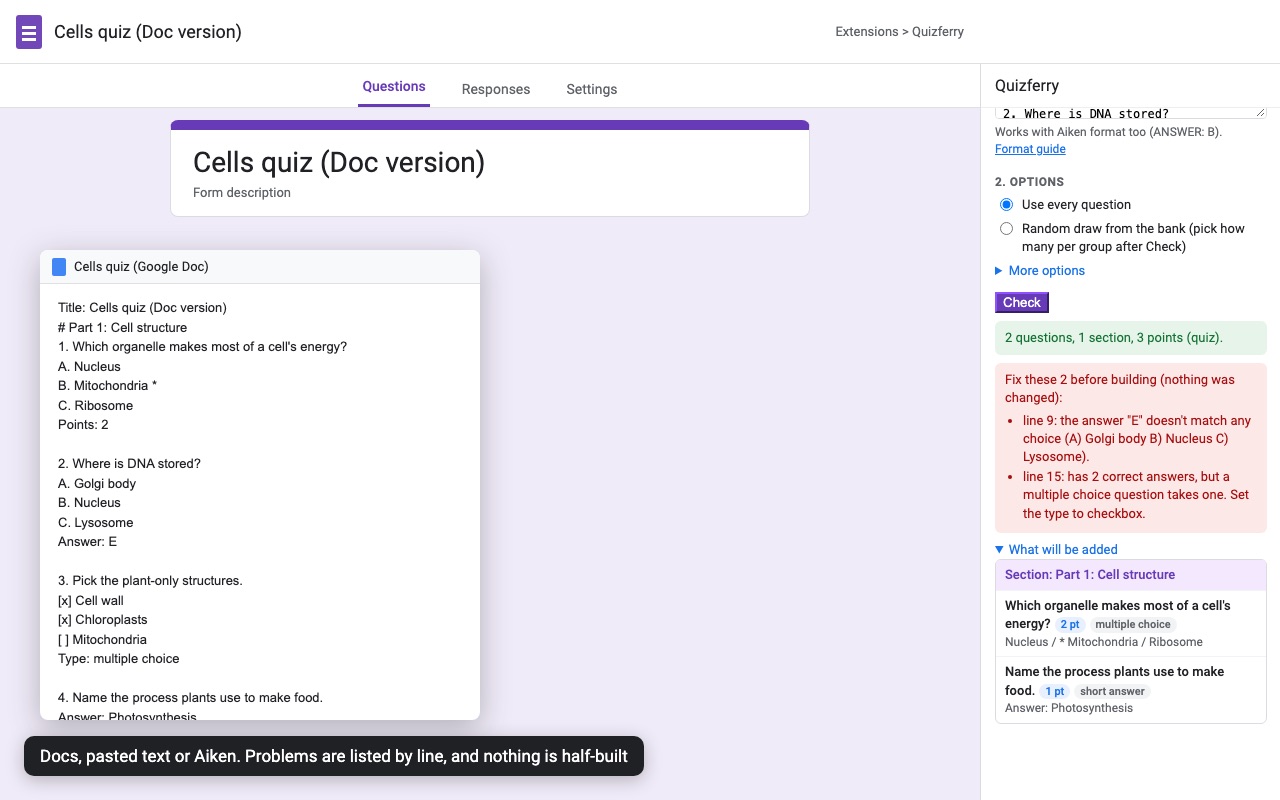This screenshot has width=1280, height=800.
Task: Click the 'Fix these 2 before building' message
Action: (1120, 389)
